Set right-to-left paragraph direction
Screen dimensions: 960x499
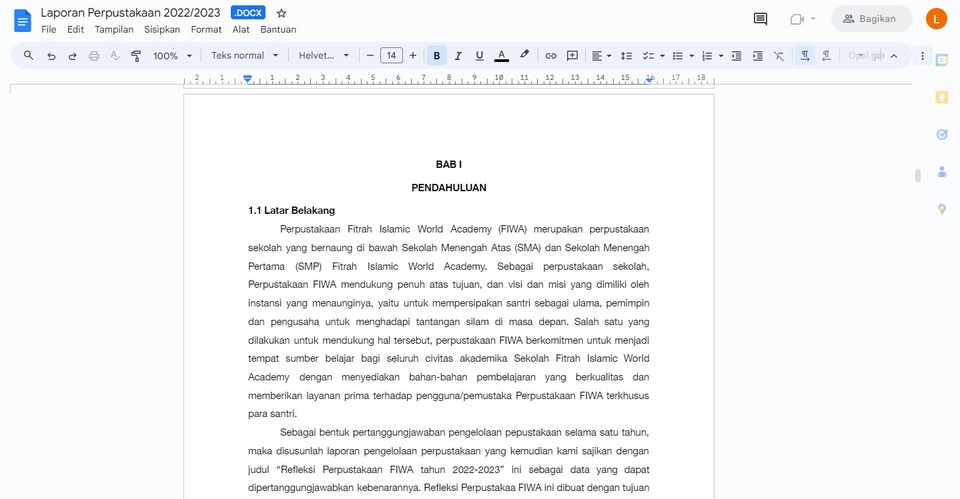pos(826,56)
